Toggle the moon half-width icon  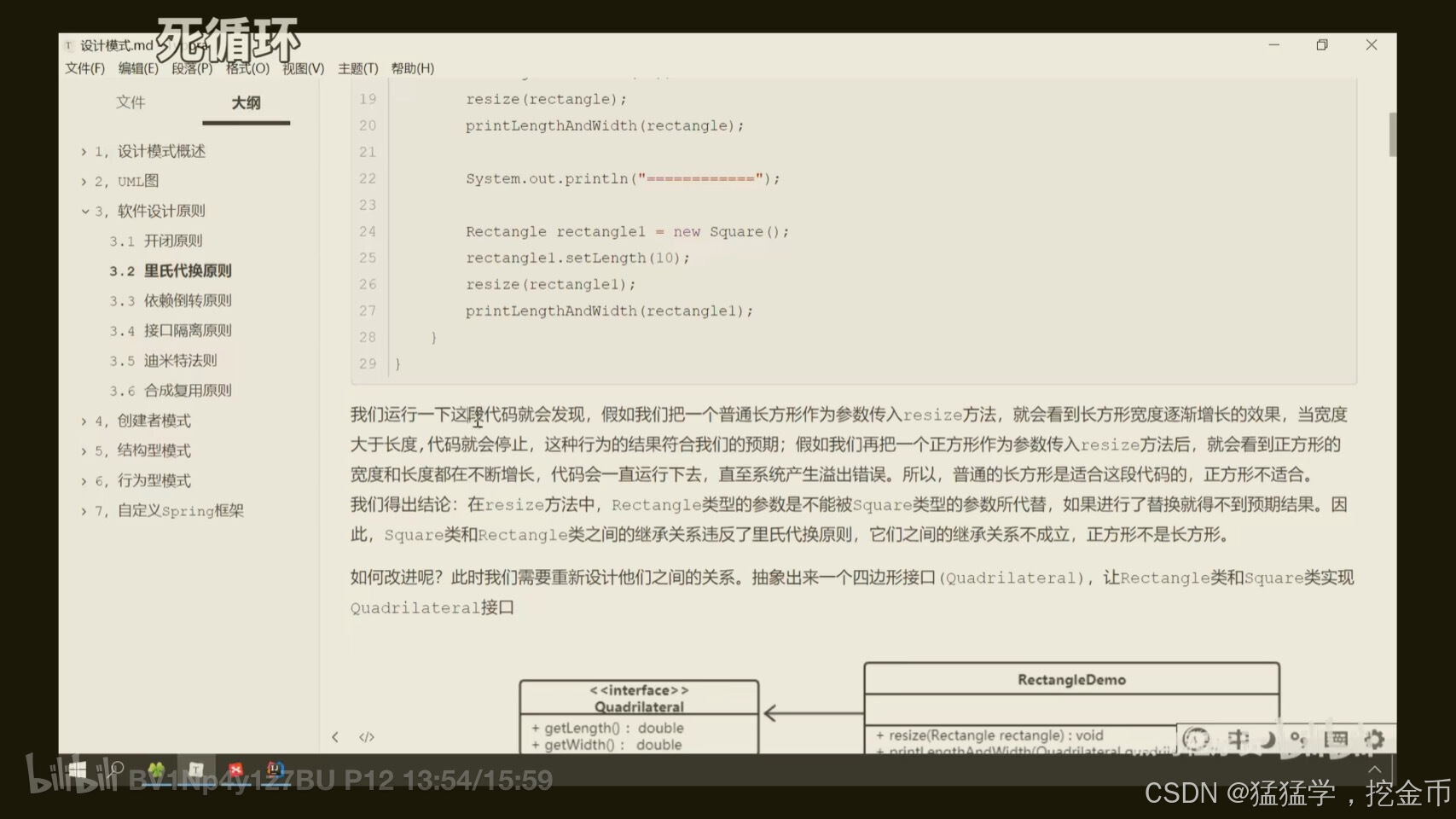click(x=1267, y=739)
